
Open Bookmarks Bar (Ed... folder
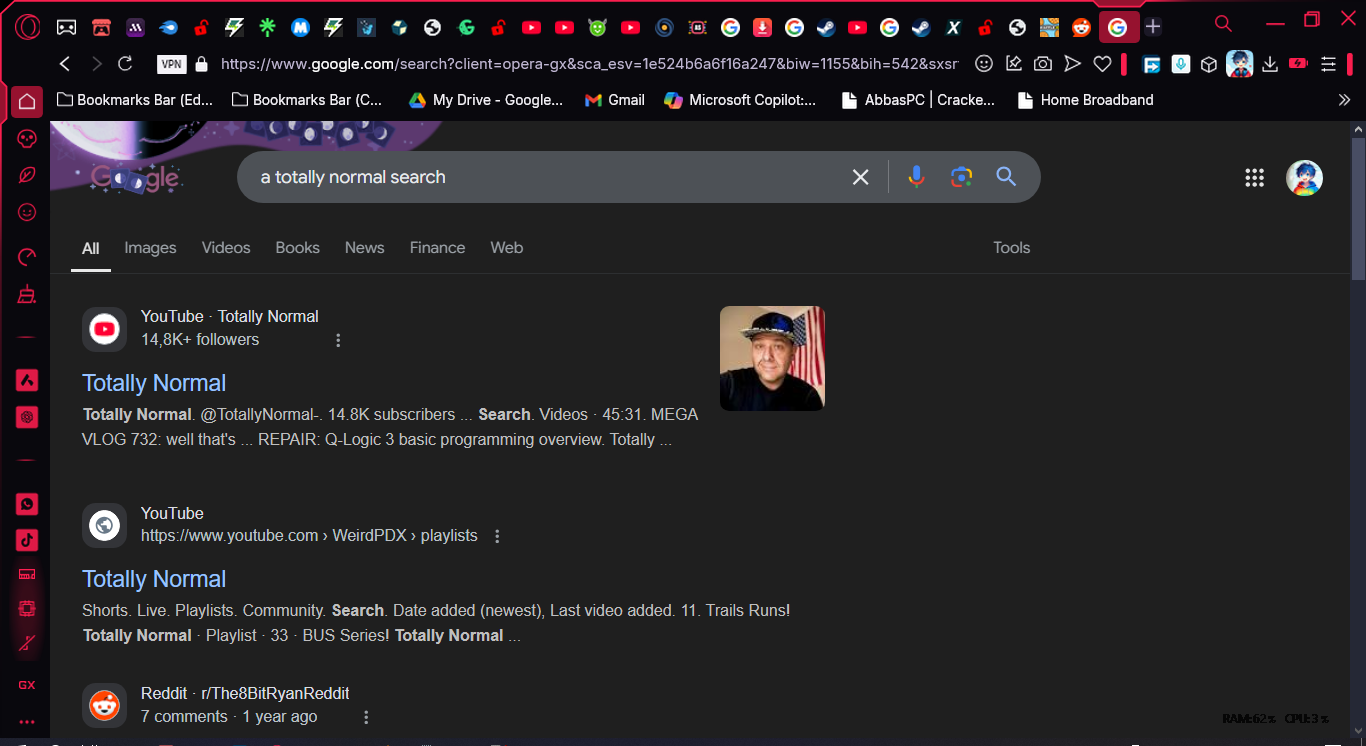[135, 100]
